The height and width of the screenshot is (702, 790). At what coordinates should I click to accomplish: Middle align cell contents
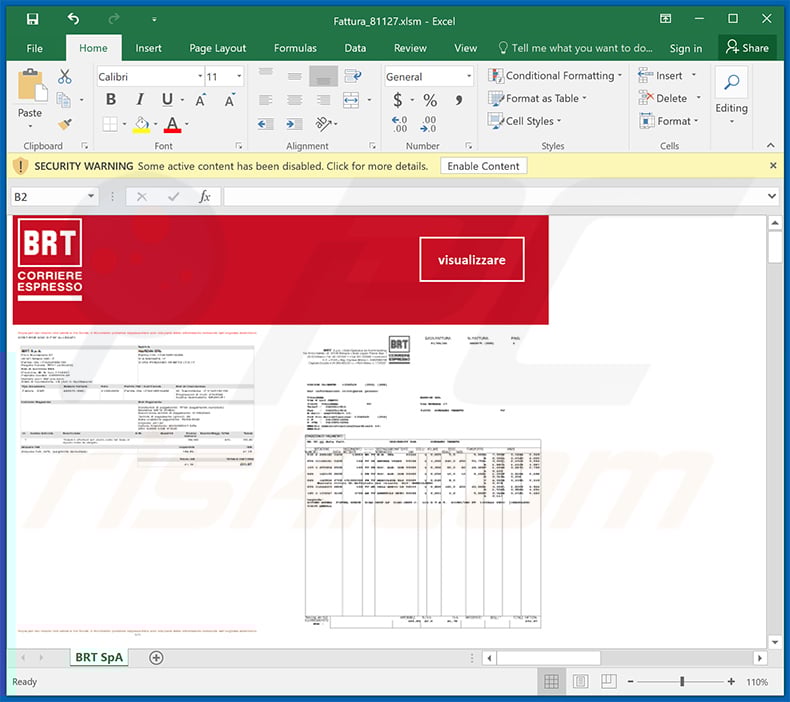coord(295,77)
